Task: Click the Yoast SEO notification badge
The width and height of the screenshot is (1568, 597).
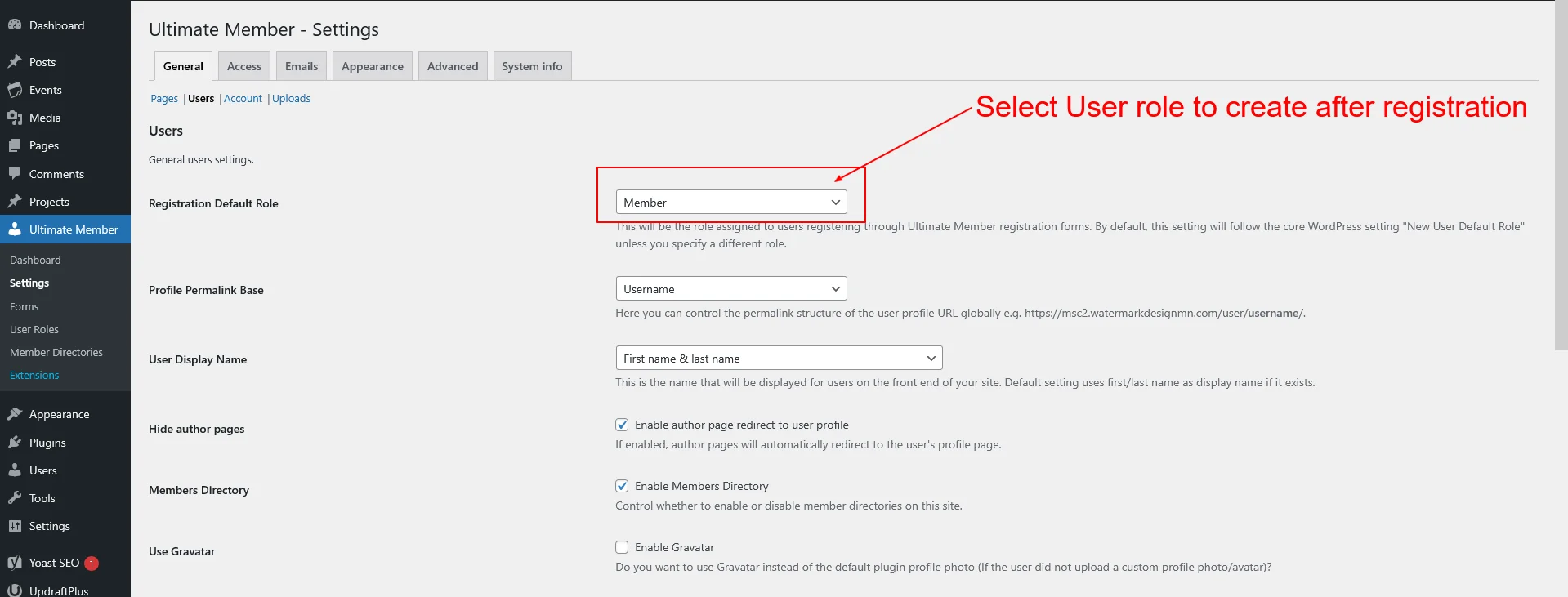Action: pyautogui.click(x=92, y=563)
